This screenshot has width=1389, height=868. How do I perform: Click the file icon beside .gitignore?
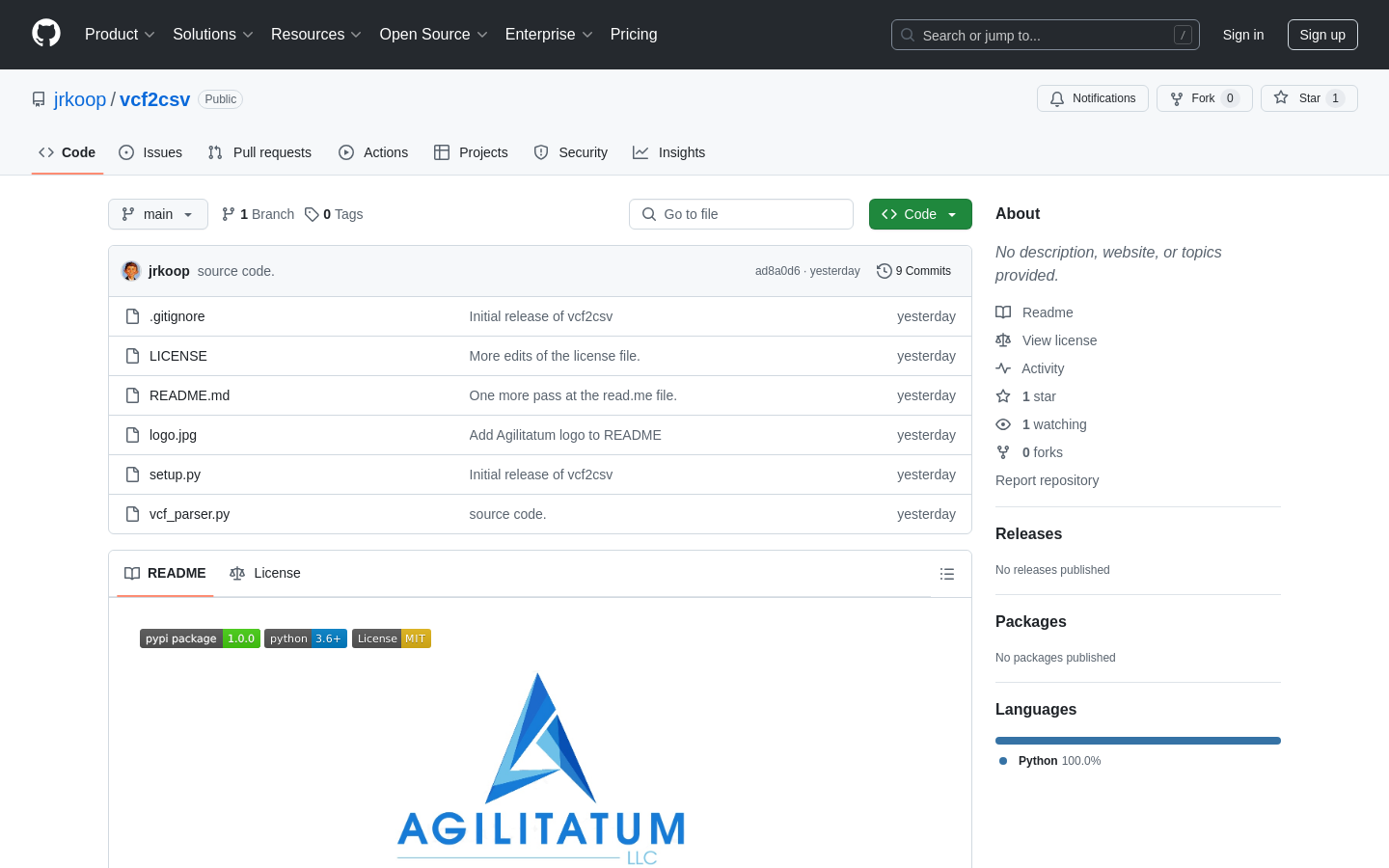point(133,316)
